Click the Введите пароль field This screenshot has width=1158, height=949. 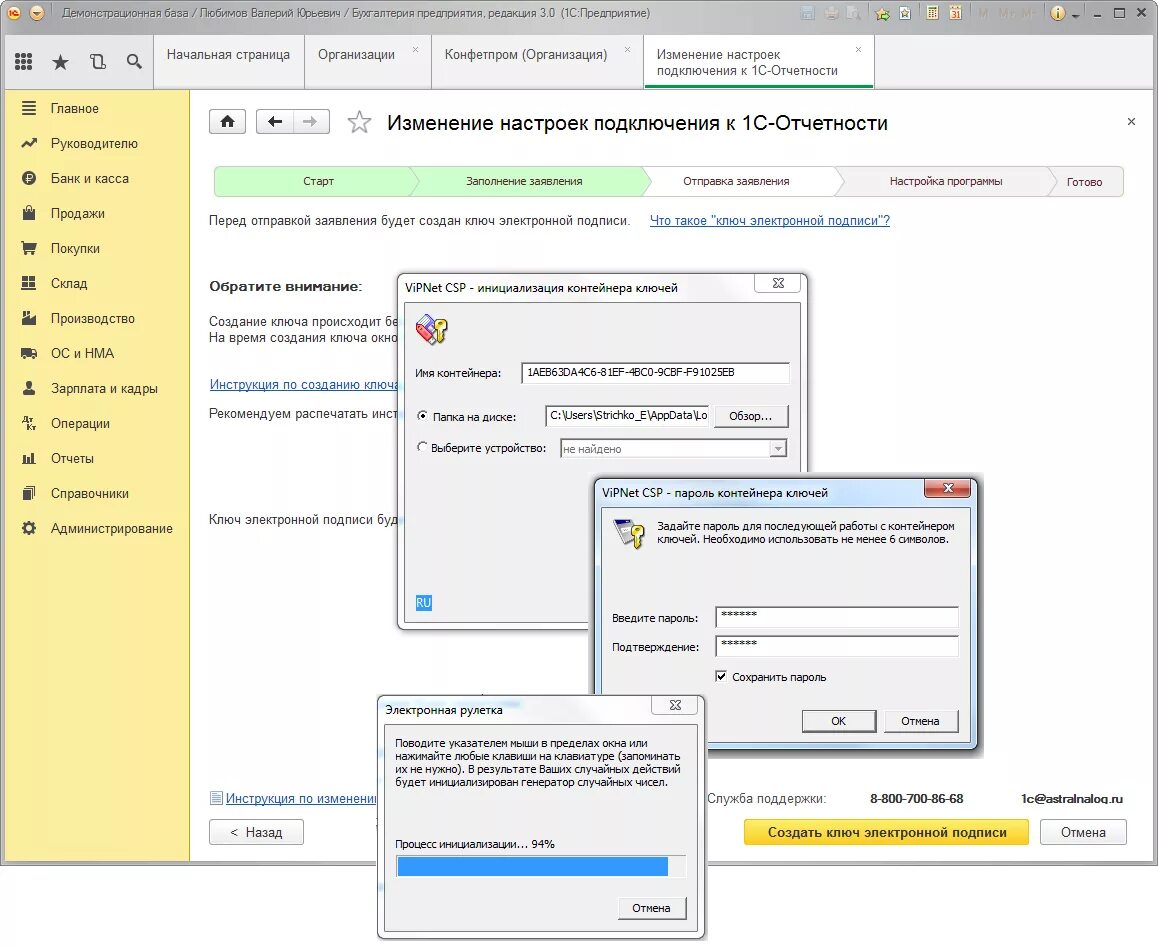pos(837,617)
